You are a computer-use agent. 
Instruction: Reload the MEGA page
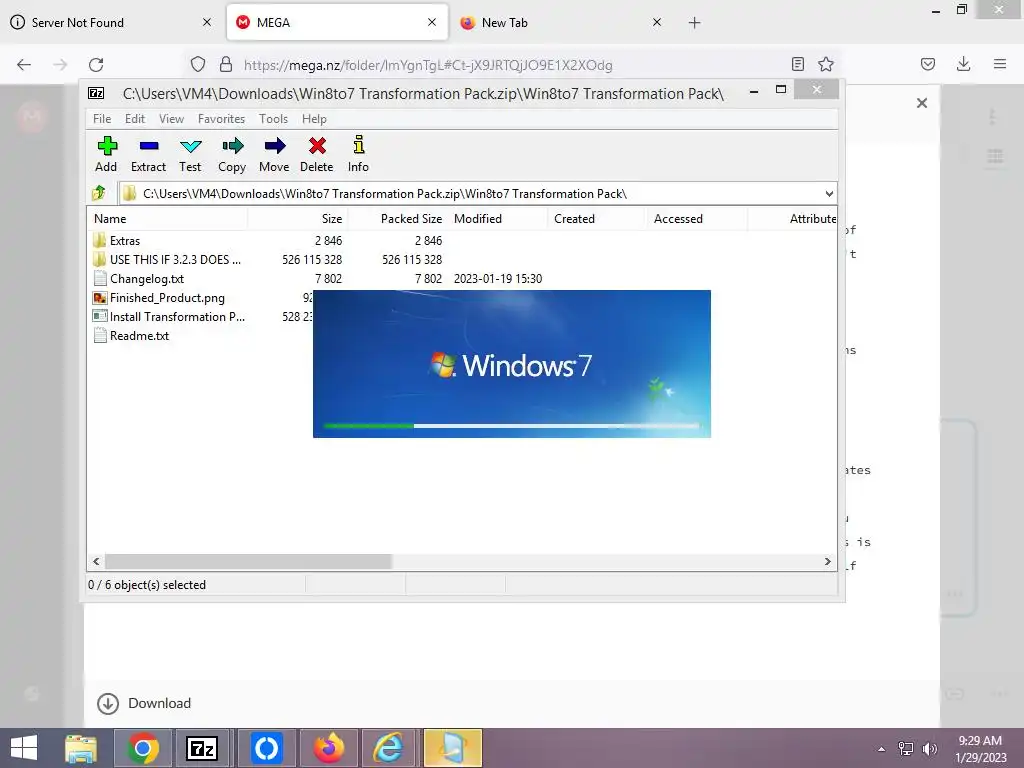click(x=96, y=65)
